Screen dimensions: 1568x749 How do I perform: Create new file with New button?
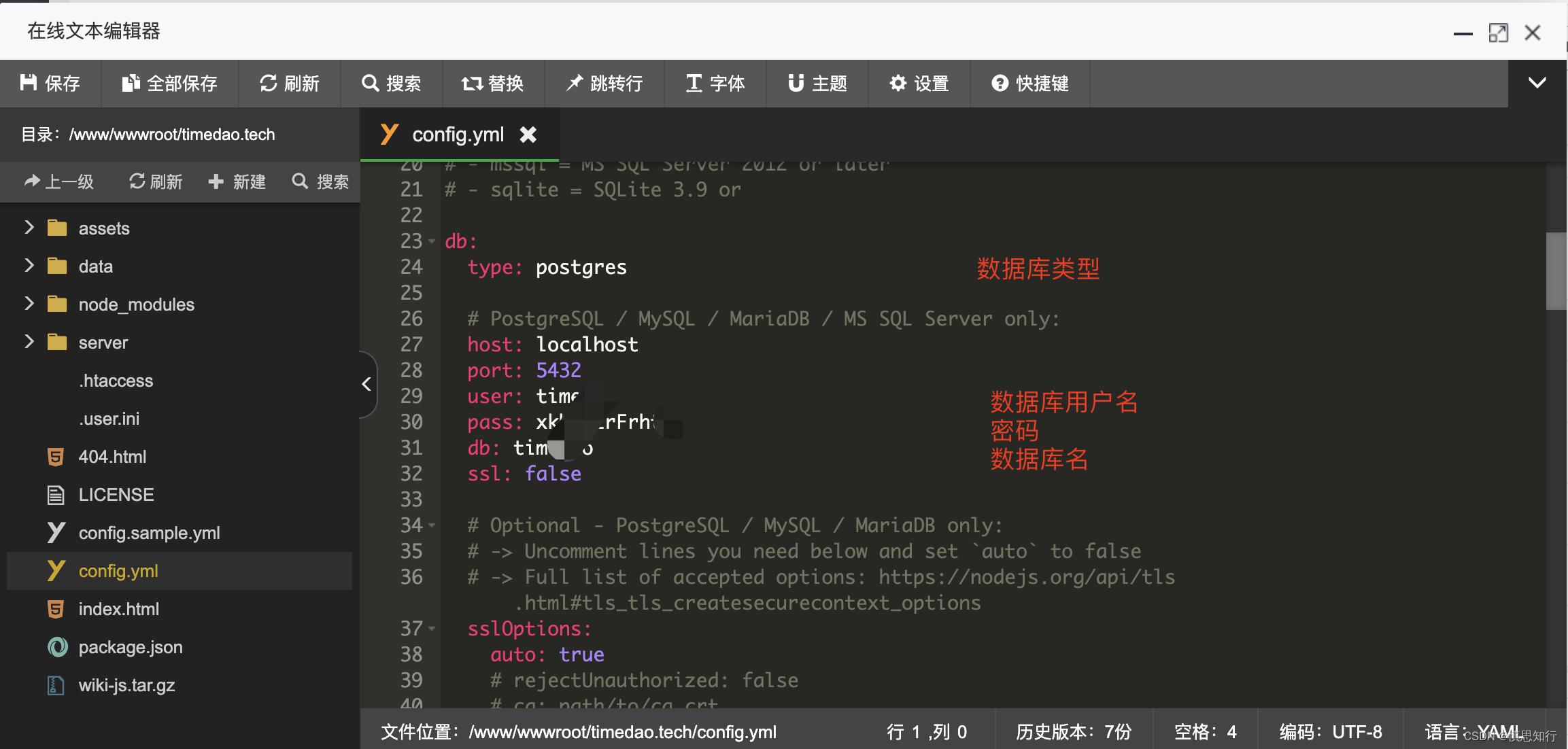(x=237, y=181)
